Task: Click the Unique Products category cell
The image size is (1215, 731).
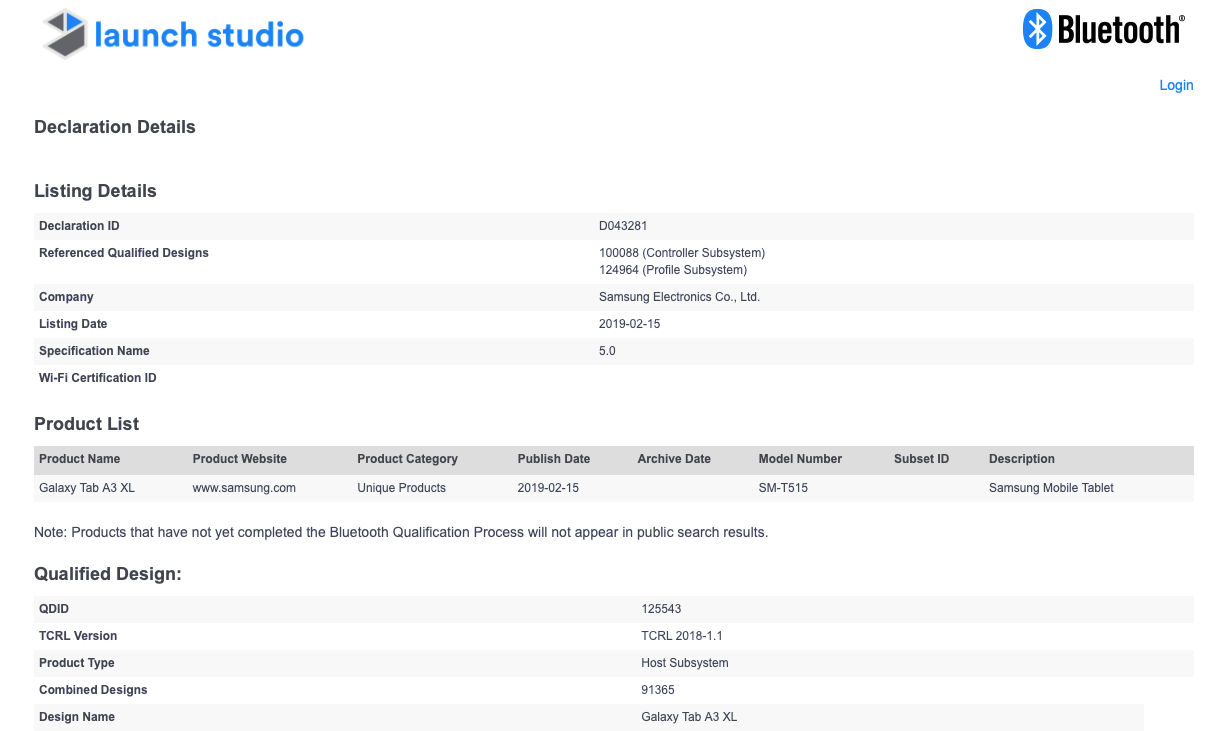Action: click(401, 488)
